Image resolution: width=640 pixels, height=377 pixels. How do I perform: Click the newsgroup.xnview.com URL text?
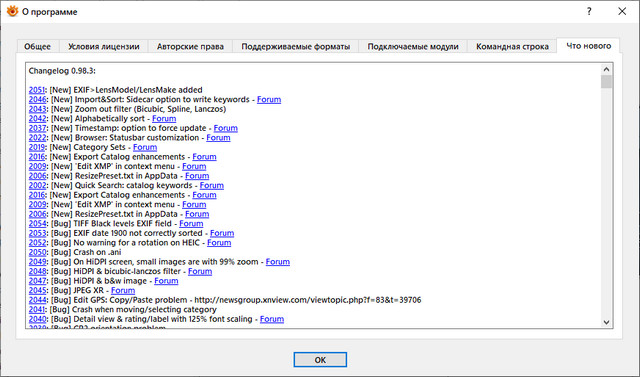point(308,300)
